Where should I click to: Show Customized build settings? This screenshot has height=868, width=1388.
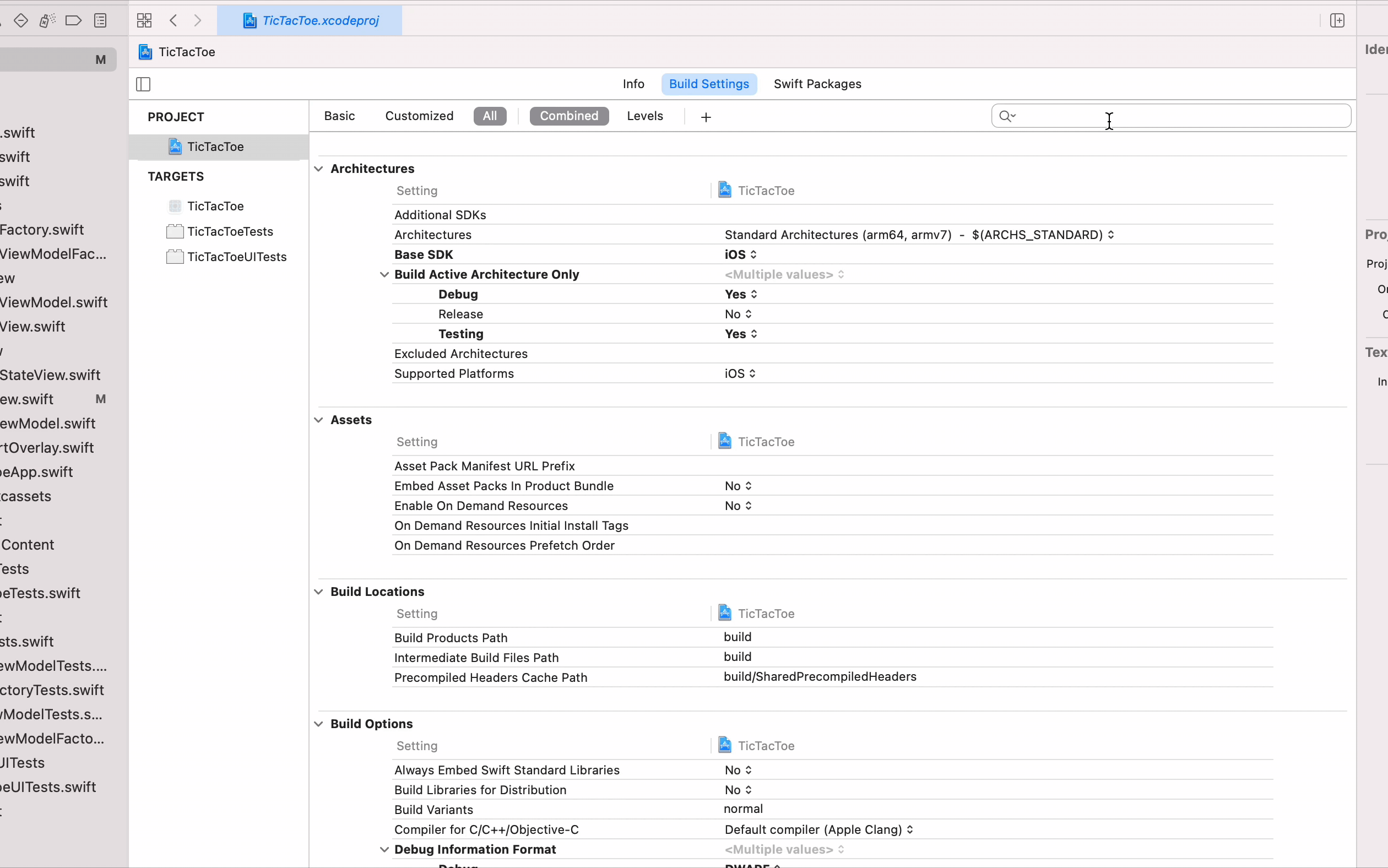tap(419, 116)
